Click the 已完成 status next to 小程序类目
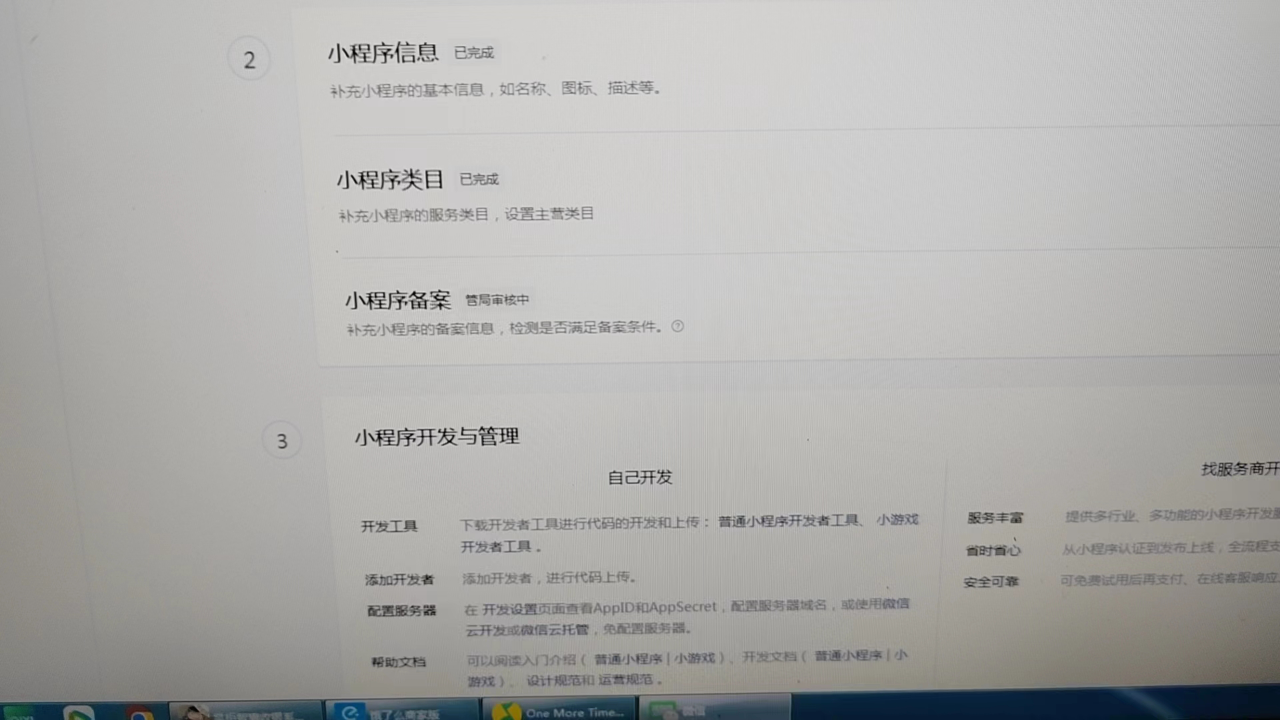This screenshot has width=1280, height=720. pos(479,179)
